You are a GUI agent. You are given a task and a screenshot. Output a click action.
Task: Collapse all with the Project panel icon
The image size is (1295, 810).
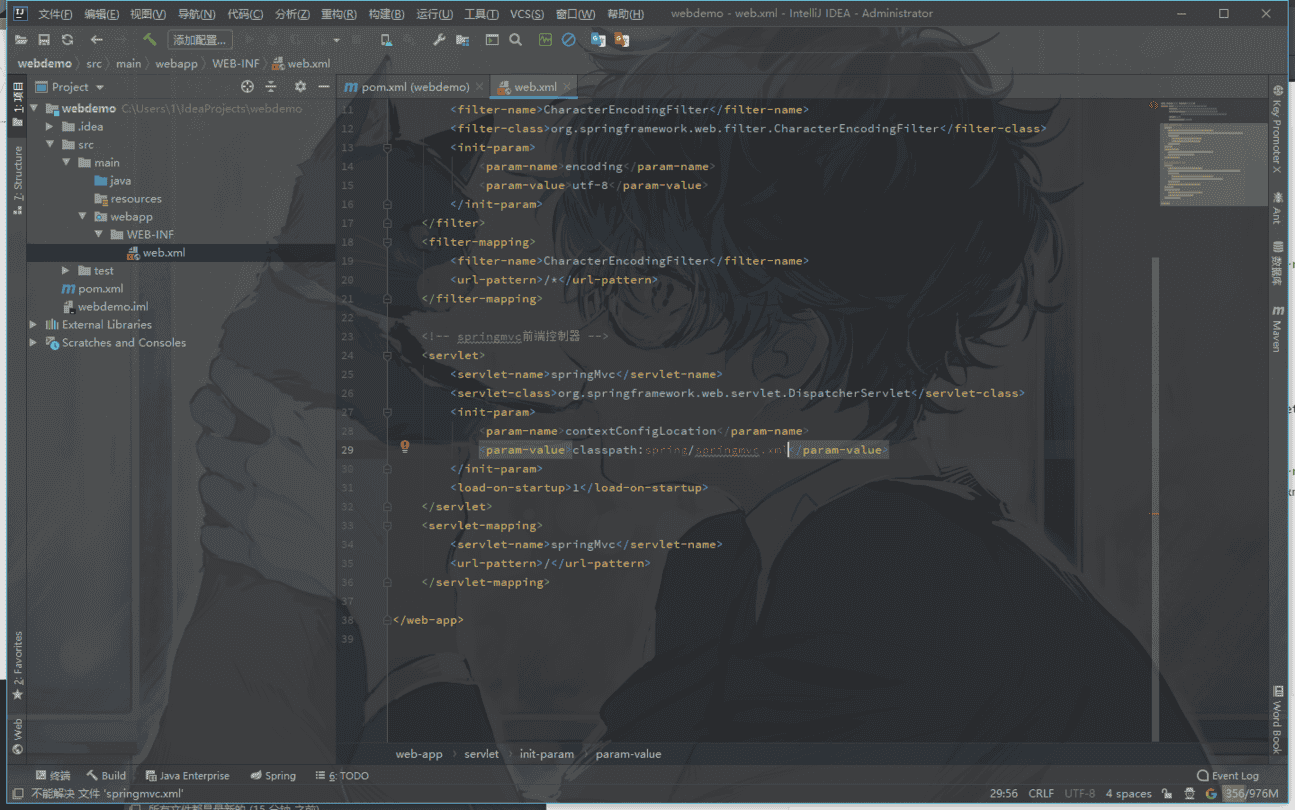270,87
